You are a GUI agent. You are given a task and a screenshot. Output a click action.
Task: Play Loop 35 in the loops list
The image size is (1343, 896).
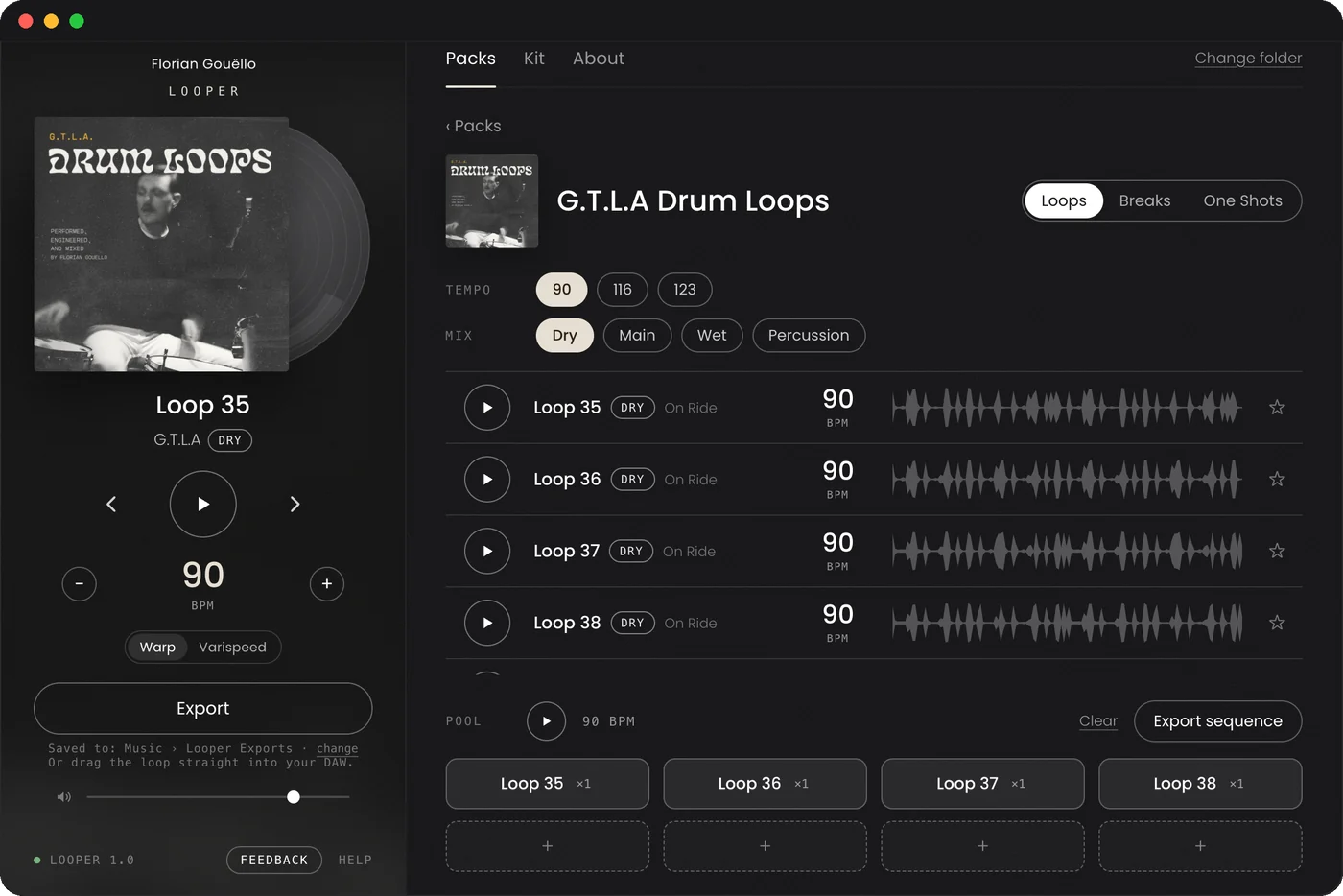pos(487,408)
